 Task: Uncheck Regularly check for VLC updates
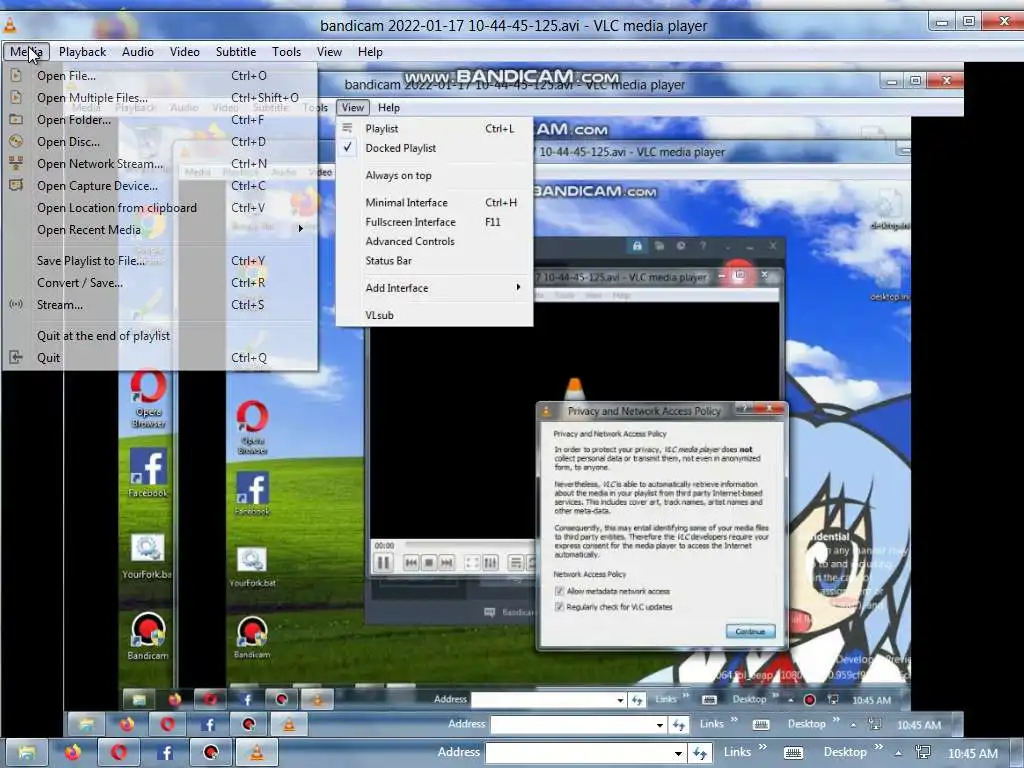pos(559,607)
